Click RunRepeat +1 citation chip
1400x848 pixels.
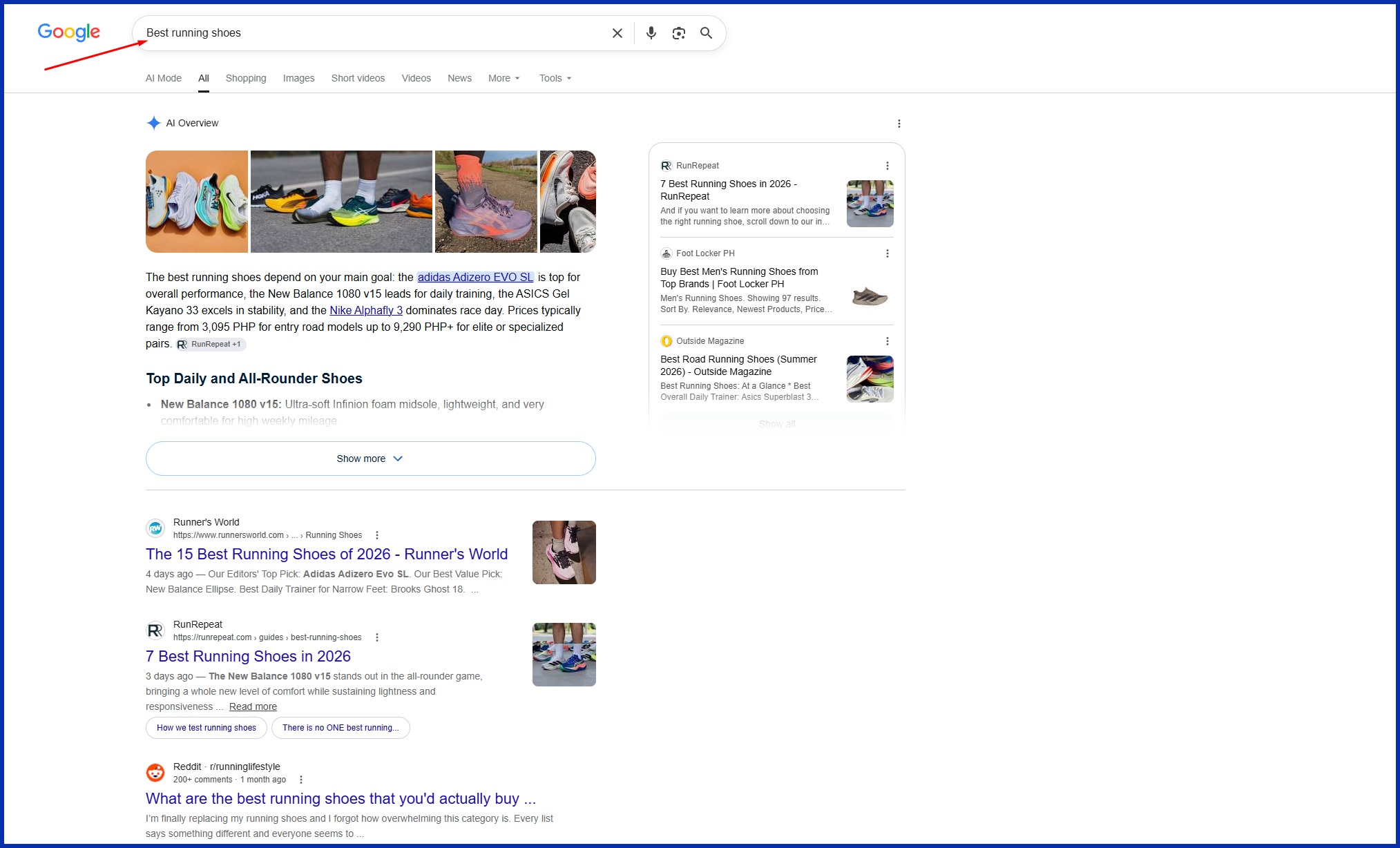(210, 344)
